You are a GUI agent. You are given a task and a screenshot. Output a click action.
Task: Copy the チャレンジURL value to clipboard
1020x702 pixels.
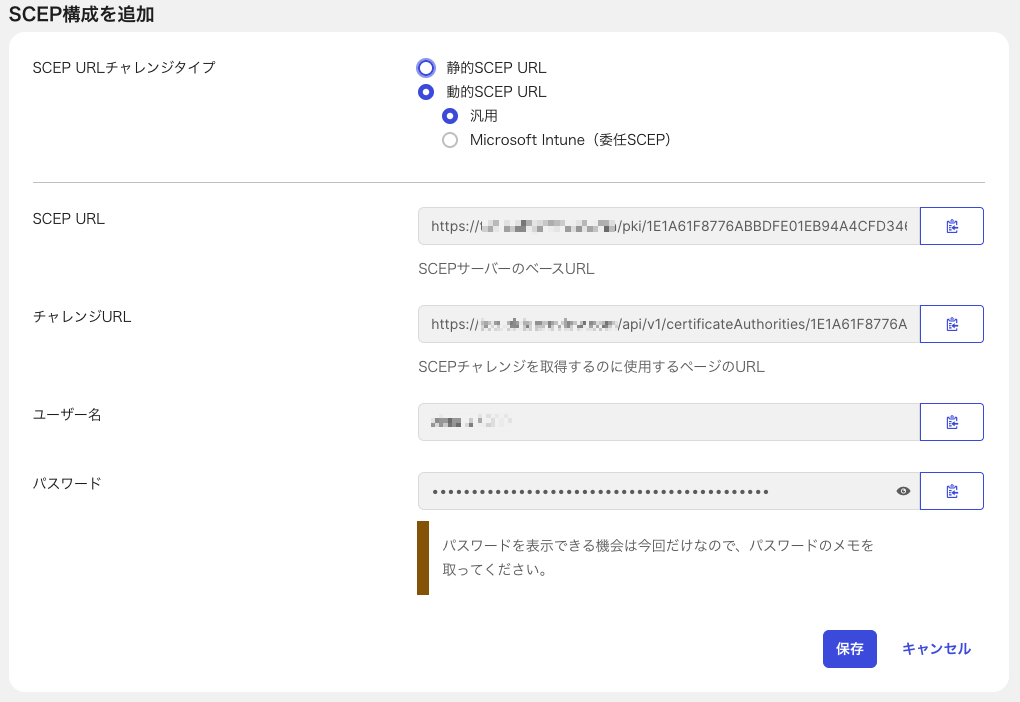pos(951,324)
